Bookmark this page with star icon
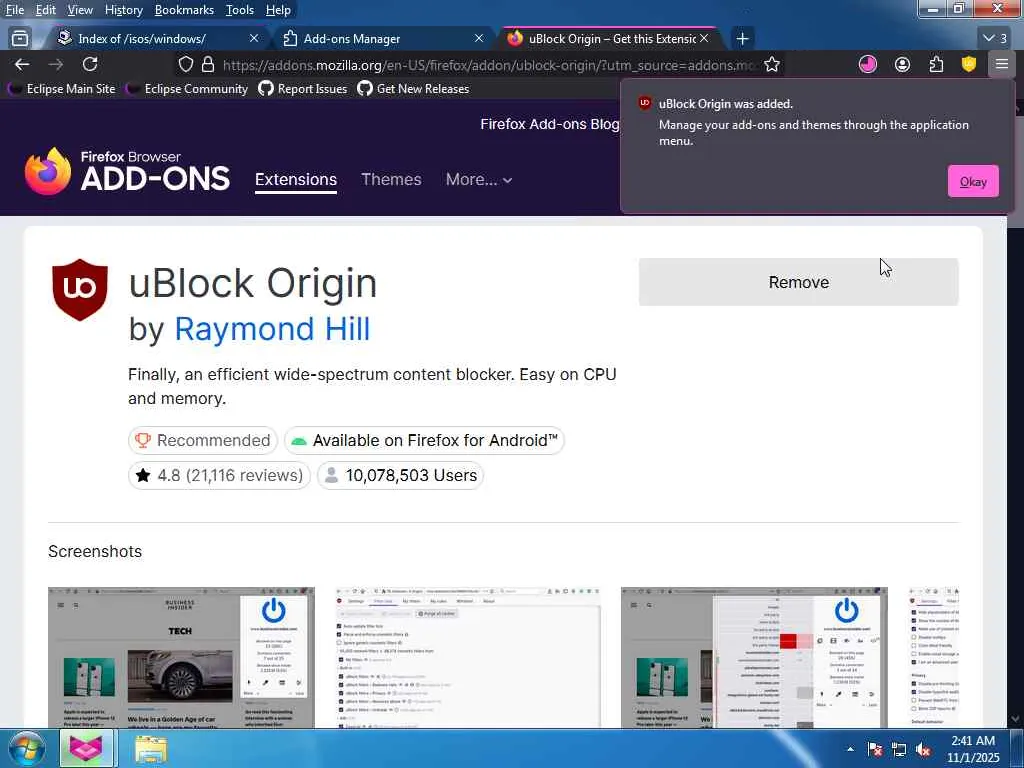The width and height of the screenshot is (1024, 768). tap(772, 64)
